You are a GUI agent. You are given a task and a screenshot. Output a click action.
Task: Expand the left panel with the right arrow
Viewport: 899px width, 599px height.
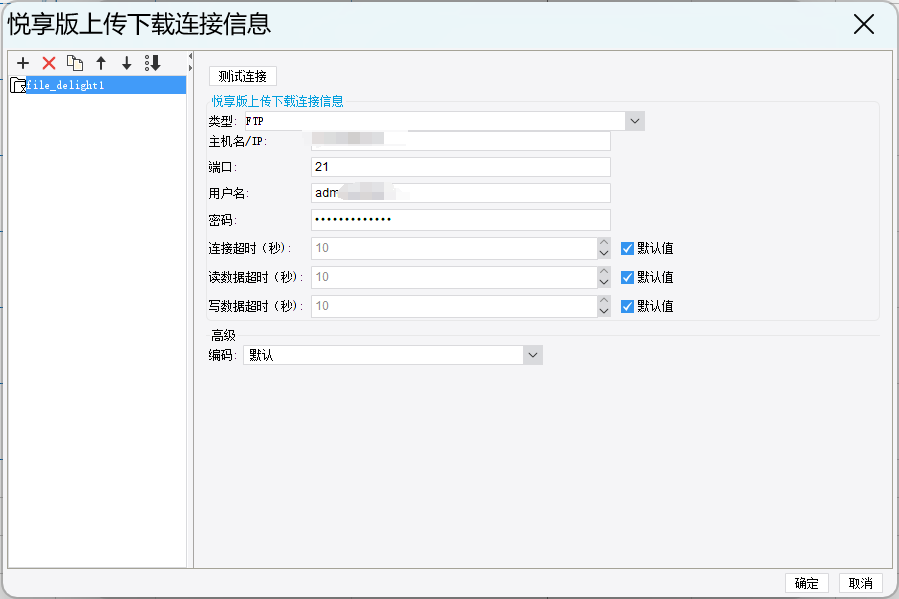click(190, 68)
